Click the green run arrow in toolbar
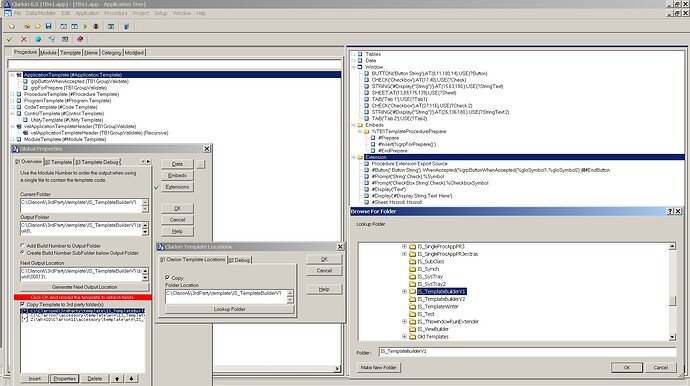 point(86,26)
